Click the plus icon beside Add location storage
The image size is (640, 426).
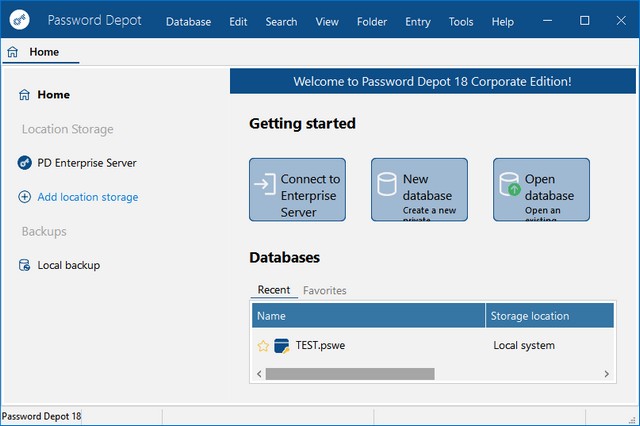click(25, 197)
